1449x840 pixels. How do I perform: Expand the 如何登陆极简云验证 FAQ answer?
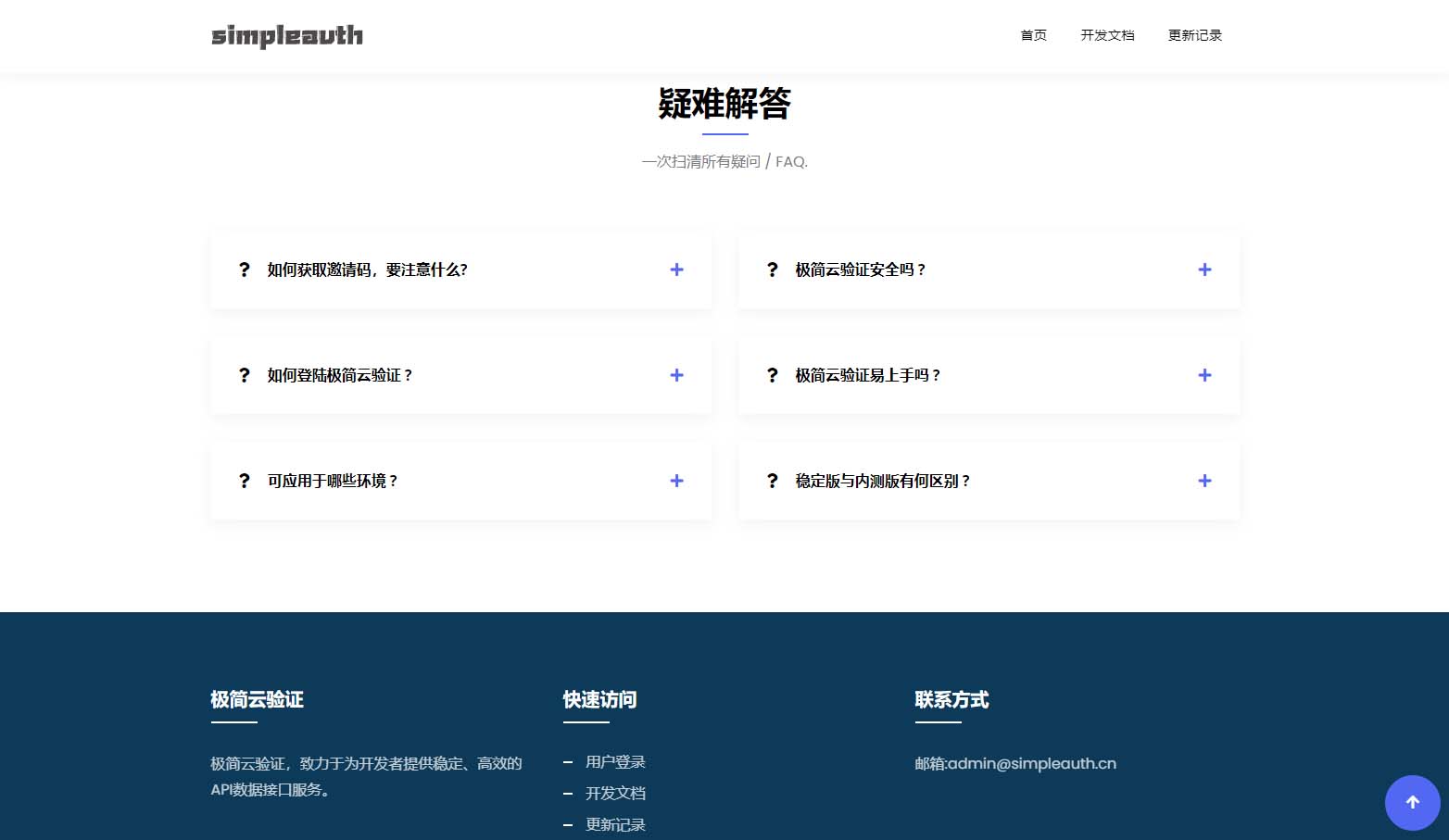point(676,375)
